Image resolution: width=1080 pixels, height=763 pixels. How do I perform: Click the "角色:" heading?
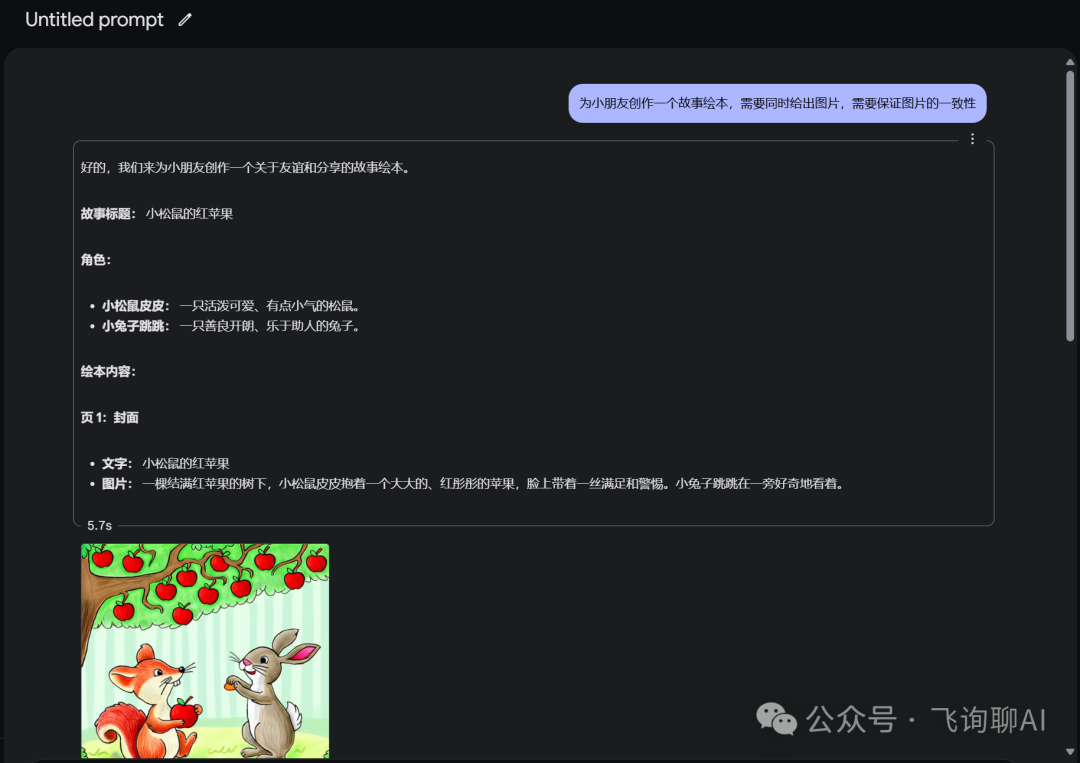click(96, 260)
